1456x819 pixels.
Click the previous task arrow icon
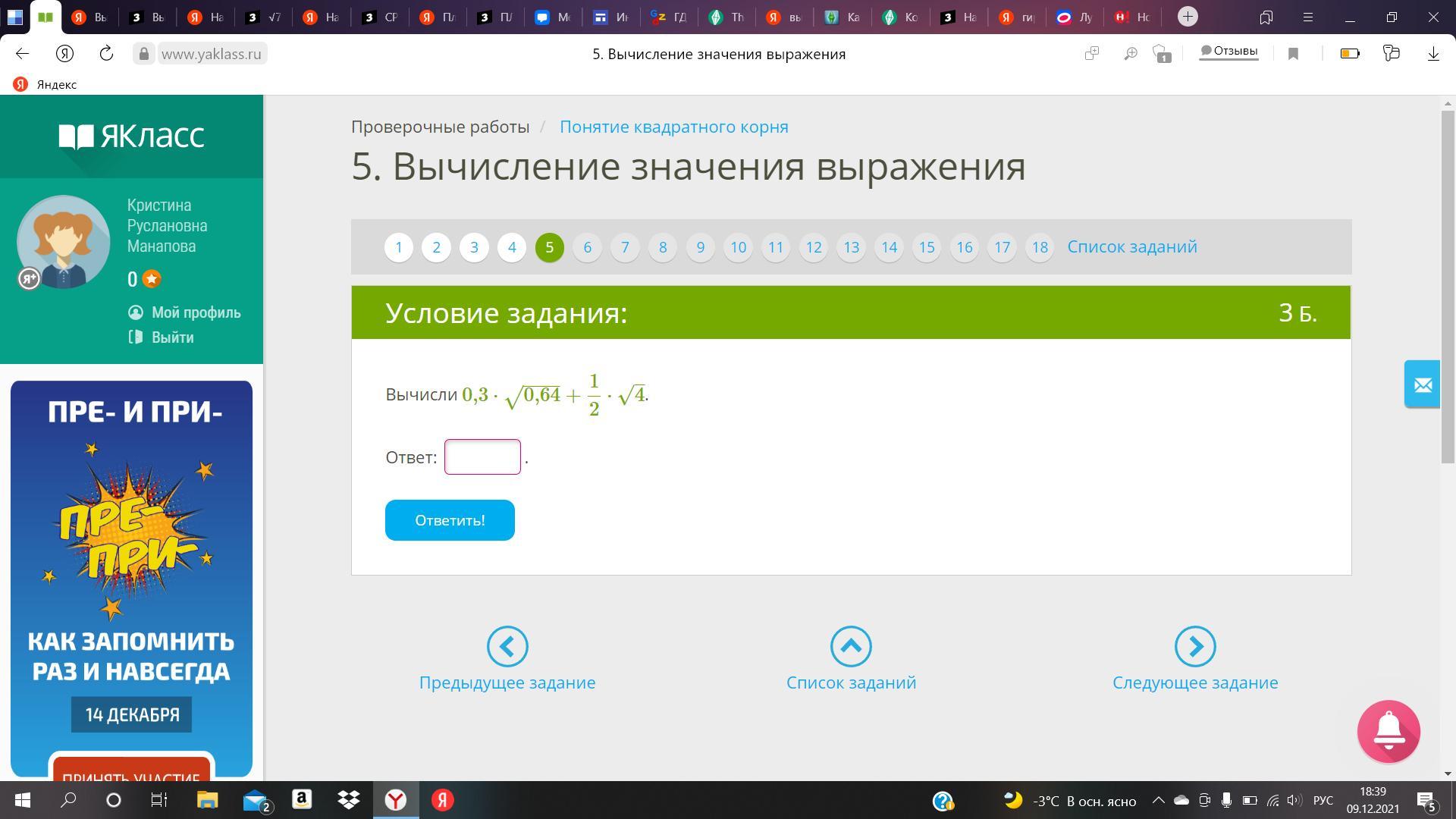tap(507, 646)
